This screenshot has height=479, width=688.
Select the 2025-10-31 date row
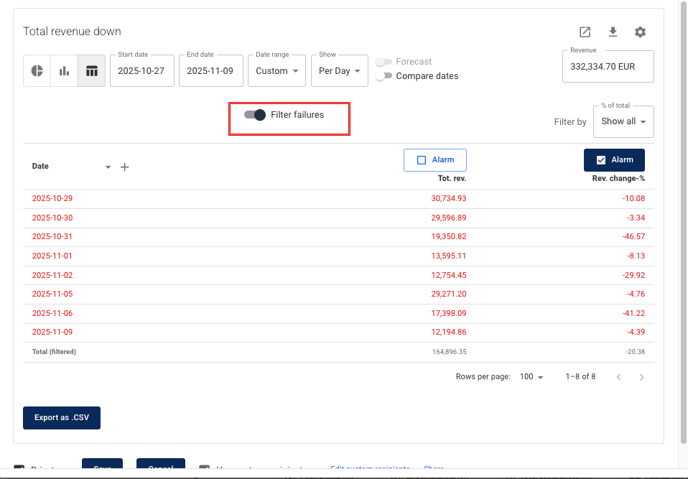coord(52,237)
